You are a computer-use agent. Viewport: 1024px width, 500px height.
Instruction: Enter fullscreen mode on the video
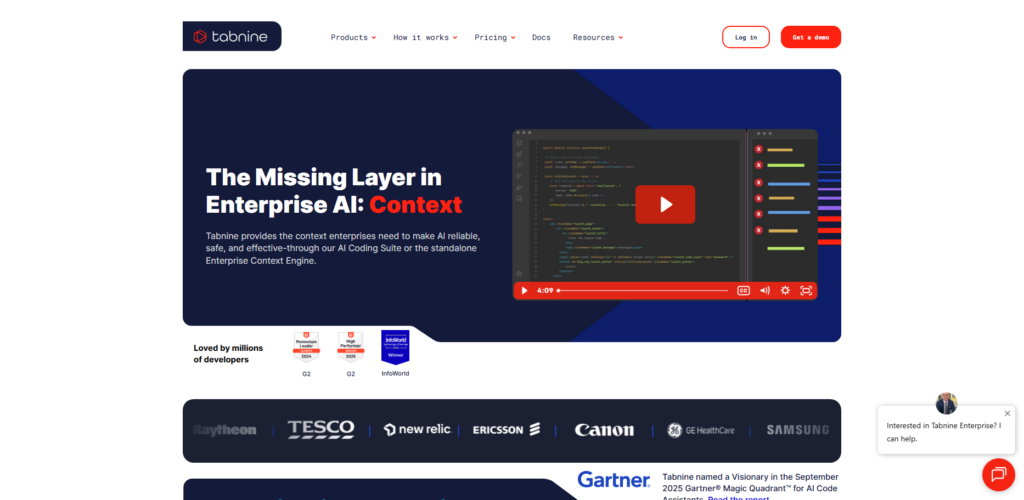(x=806, y=291)
